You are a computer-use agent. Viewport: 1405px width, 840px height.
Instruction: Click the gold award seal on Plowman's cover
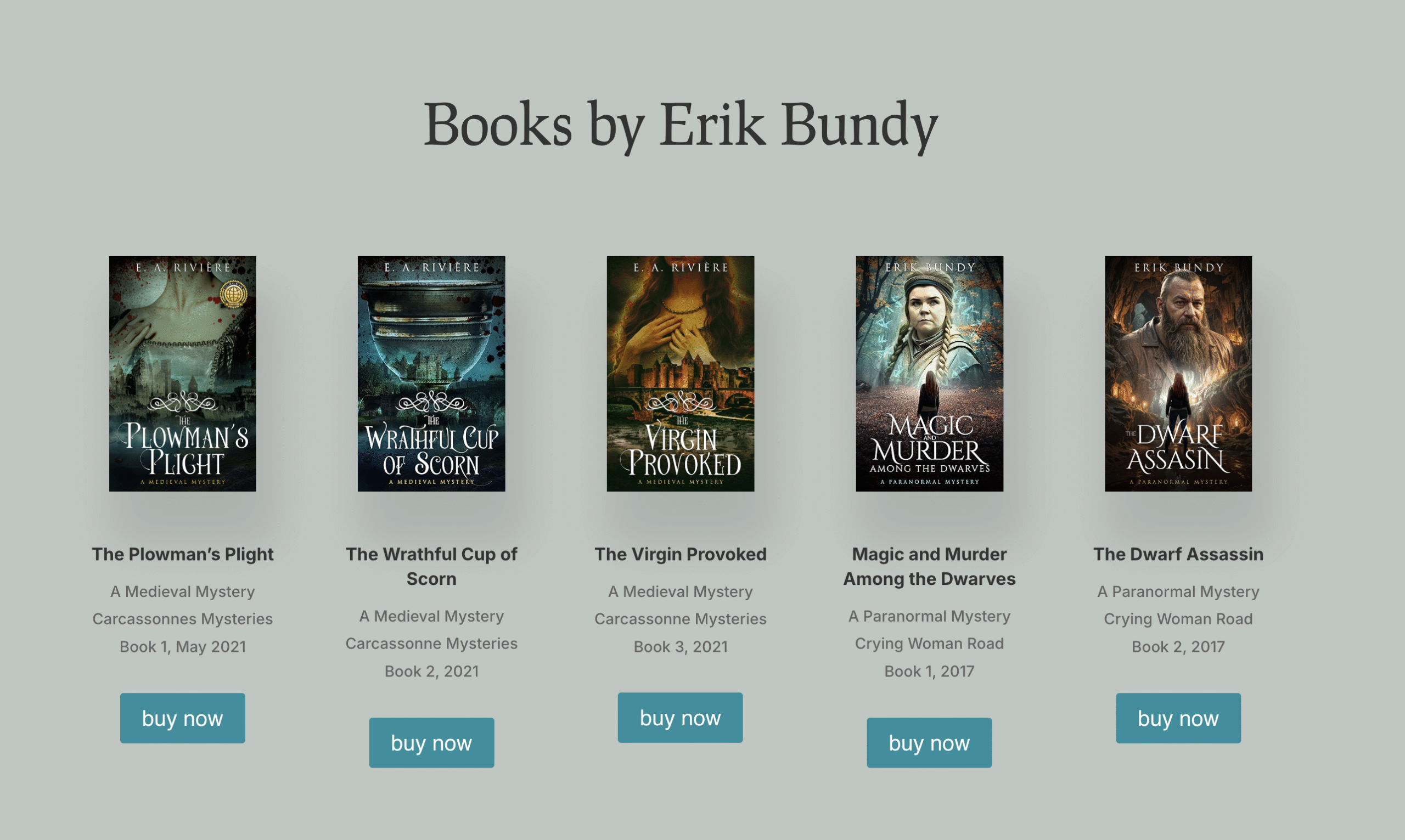coord(233,294)
